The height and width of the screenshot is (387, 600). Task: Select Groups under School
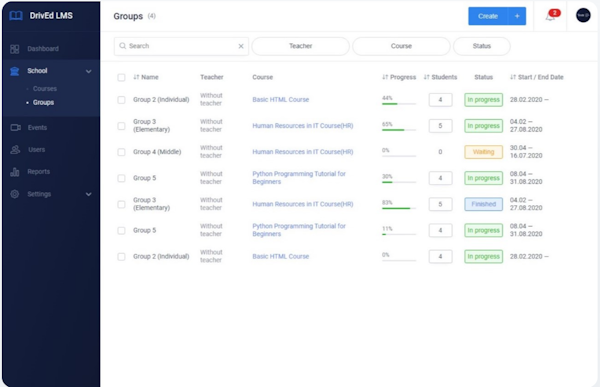coord(43,102)
